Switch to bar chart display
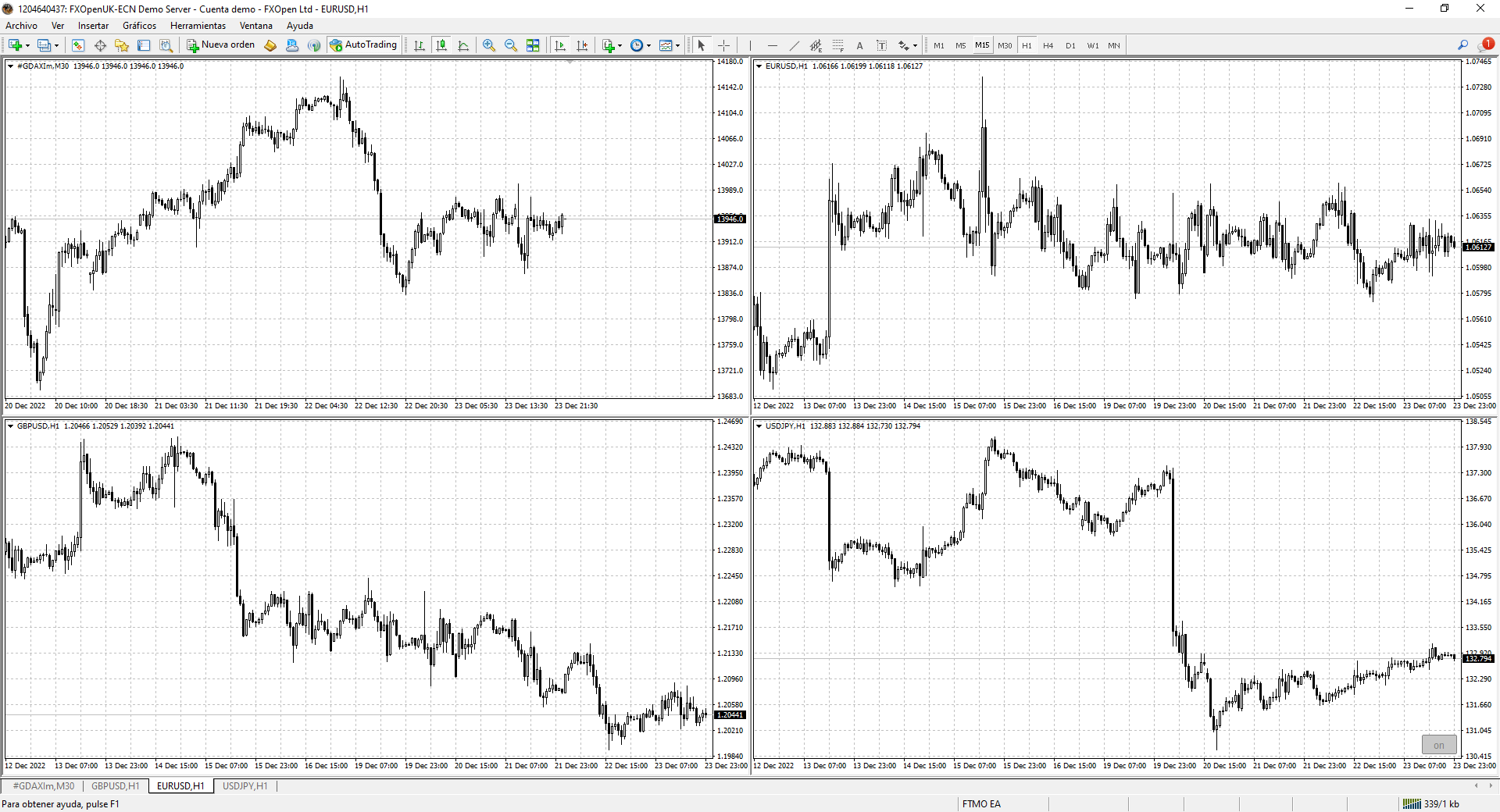The width and height of the screenshot is (1500, 812). point(420,45)
